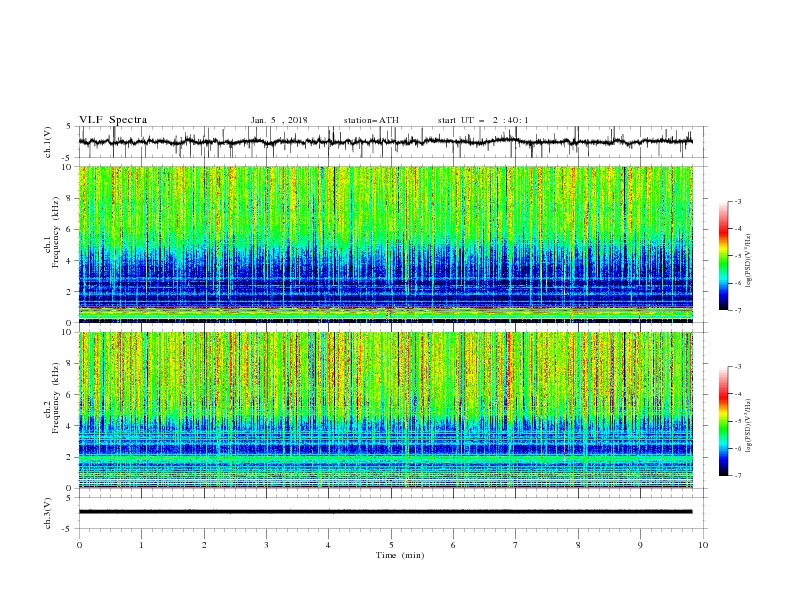Click the '-7' value on lower colorbar

tap(737, 475)
